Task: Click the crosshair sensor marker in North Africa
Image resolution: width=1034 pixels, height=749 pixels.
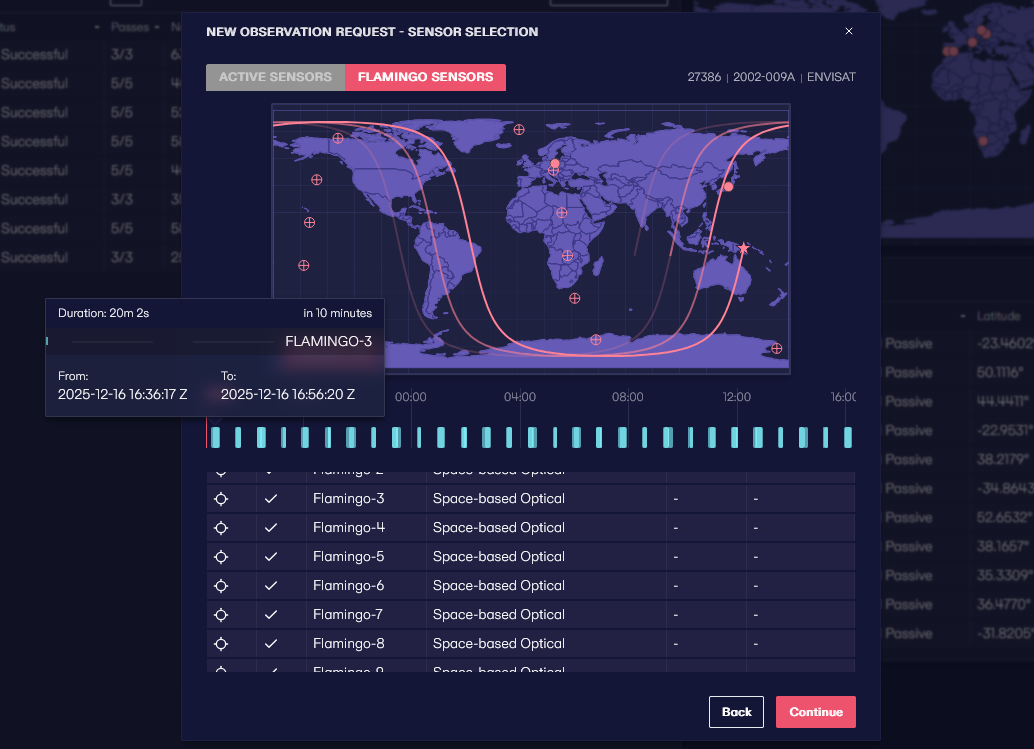Action: click(x=561, y=213)
